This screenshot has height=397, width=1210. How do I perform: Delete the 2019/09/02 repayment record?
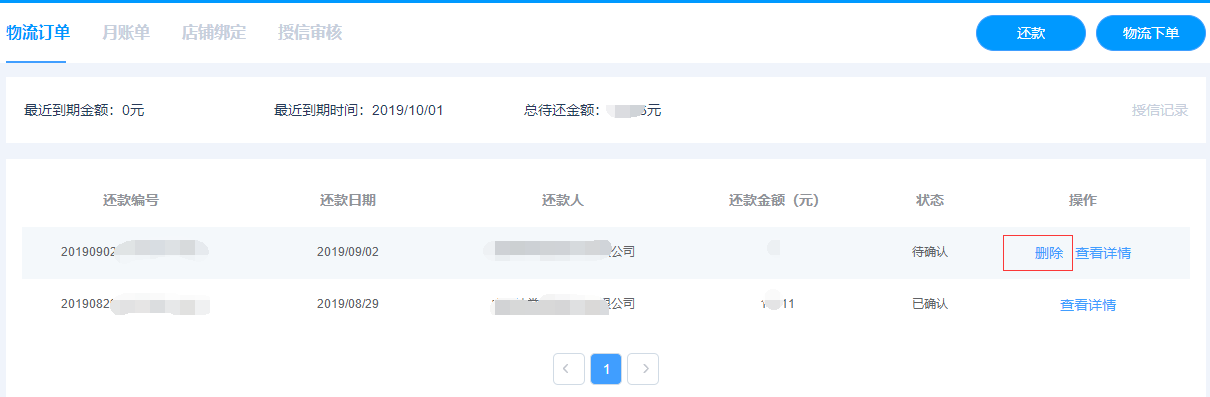pos(1048,253)
